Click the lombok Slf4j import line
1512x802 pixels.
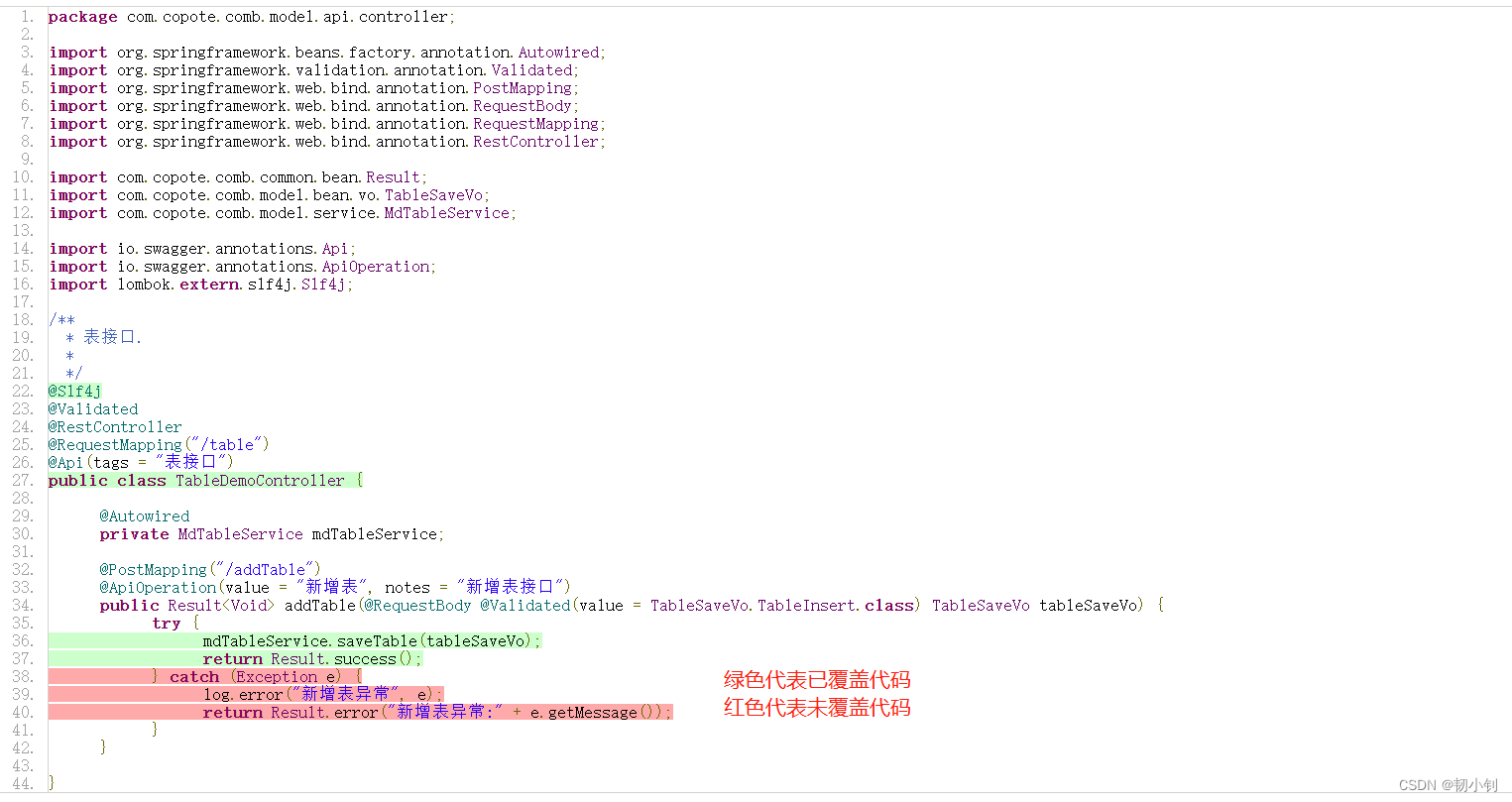tap(201, 285)
